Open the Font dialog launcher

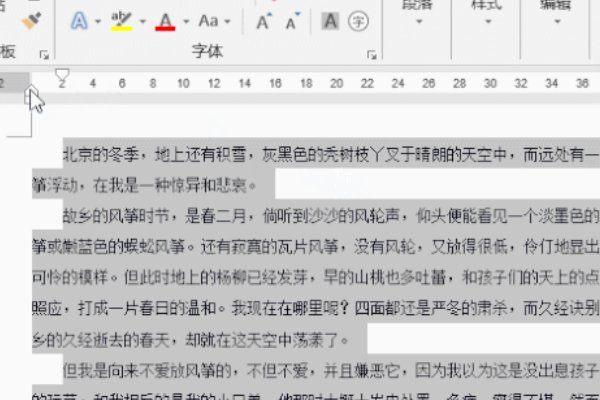pyautogui.click(x=372, y=55)
